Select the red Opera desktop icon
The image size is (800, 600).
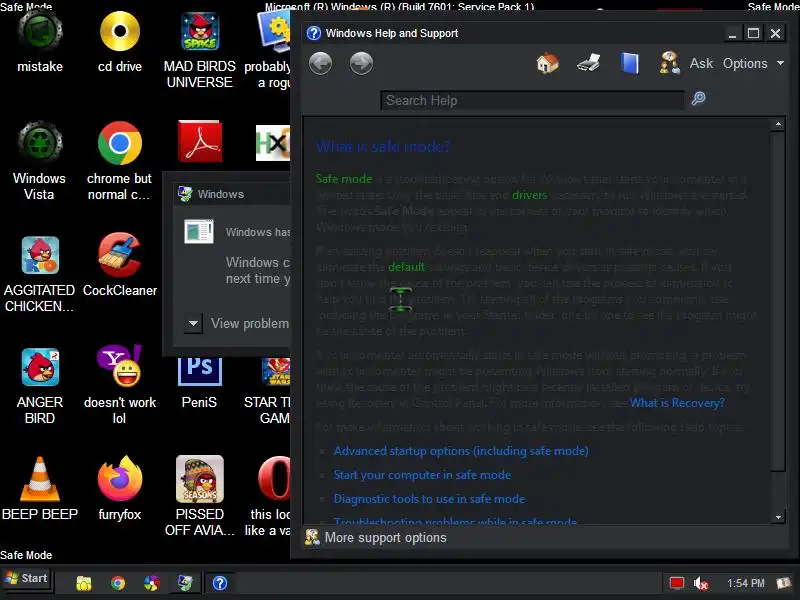coord(274,479)
